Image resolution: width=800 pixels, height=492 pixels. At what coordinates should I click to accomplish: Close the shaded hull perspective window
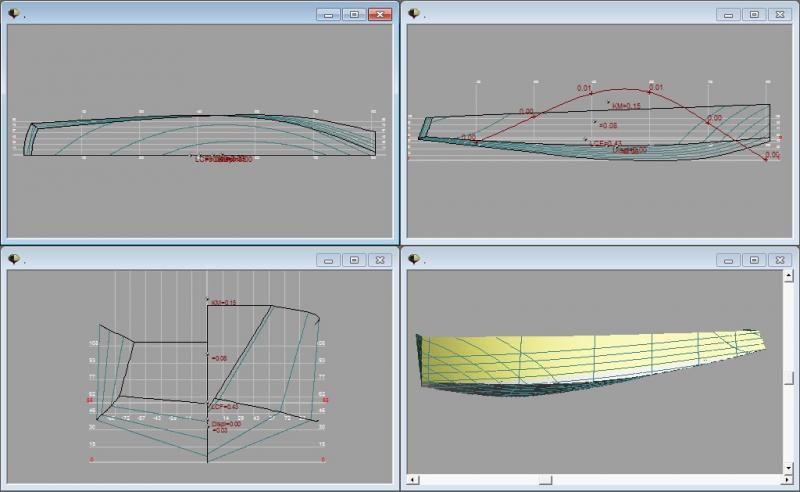pos(779,260)
